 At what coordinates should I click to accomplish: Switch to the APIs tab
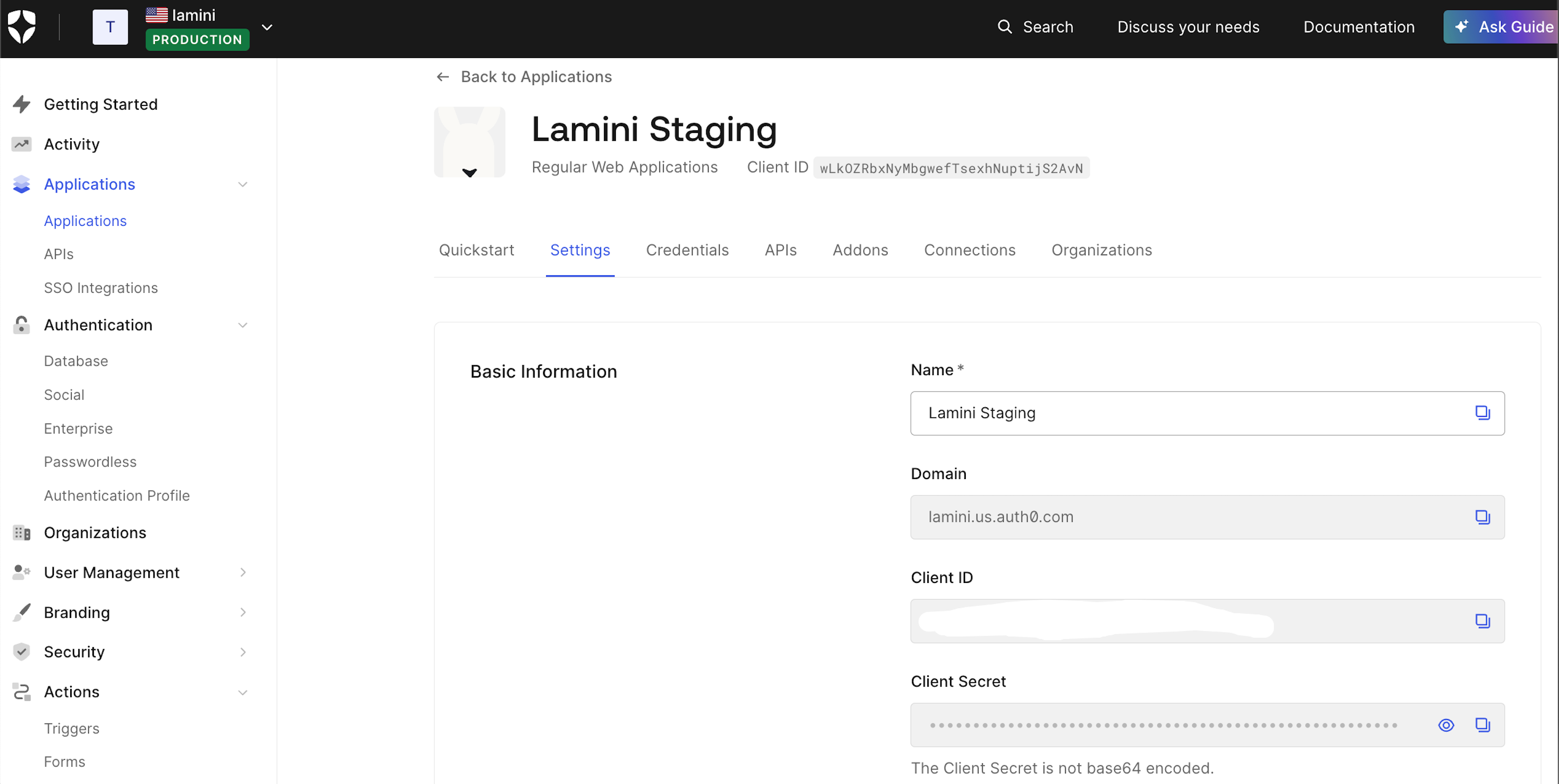tap(780, 250)
